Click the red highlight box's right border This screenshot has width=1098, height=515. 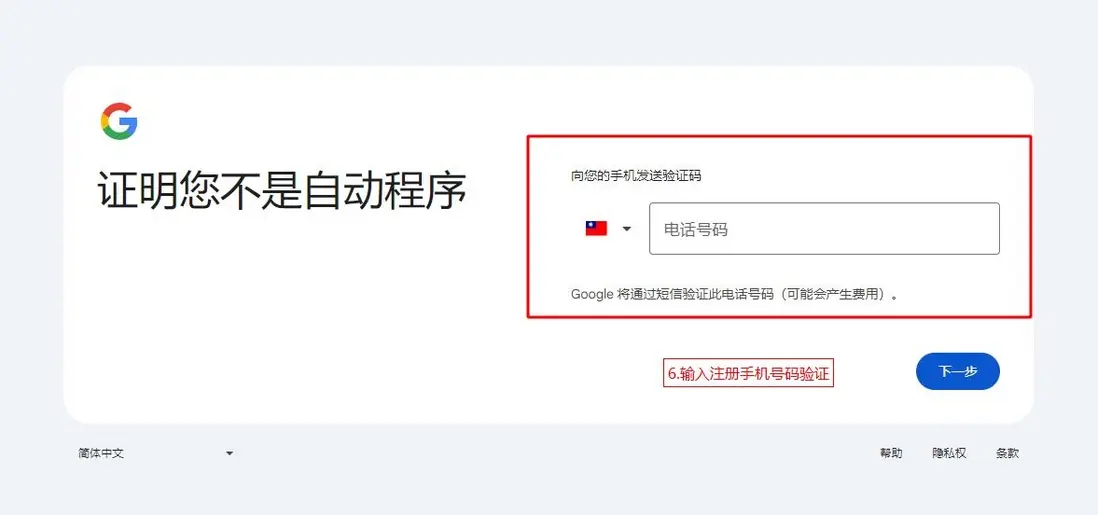tap(1031, 226)
